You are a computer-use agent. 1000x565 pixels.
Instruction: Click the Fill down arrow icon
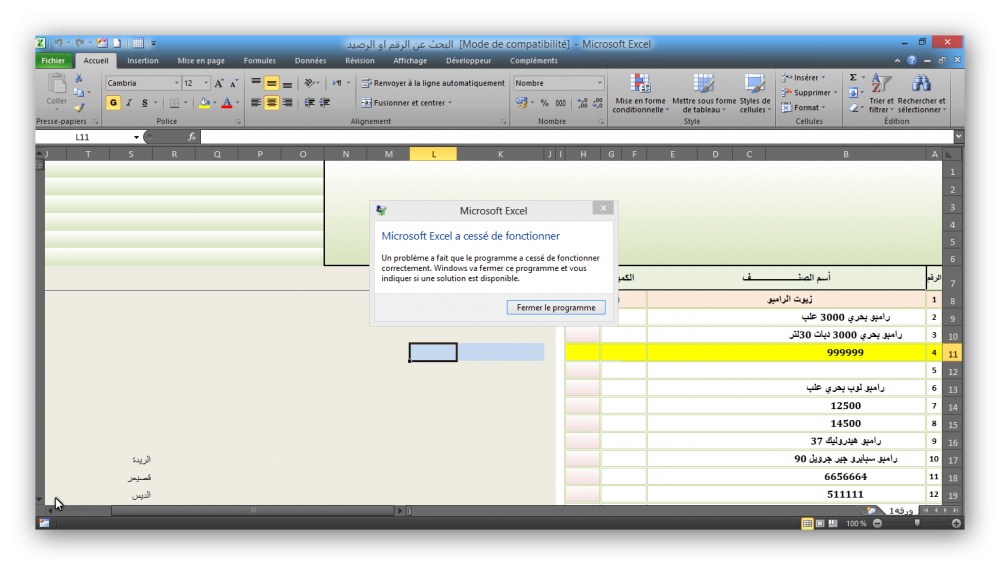(853, 93)
